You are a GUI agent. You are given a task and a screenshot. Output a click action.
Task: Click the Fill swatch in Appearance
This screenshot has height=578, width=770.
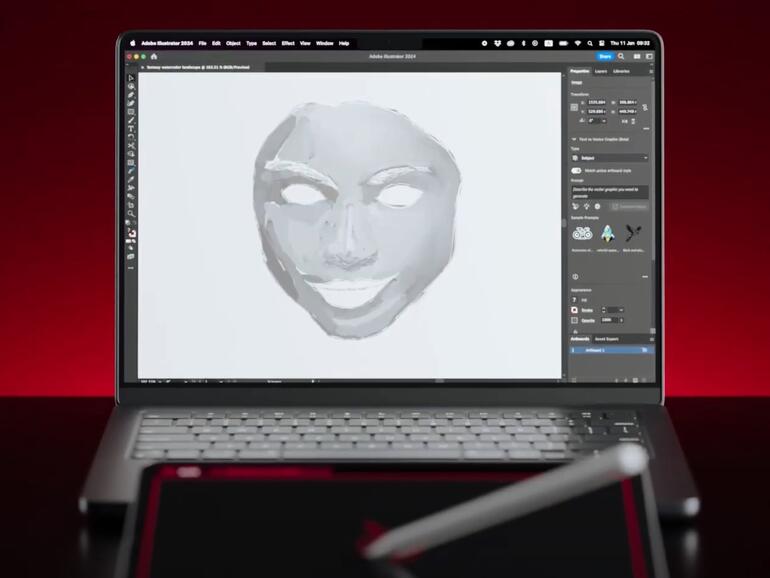coord(574,300)
